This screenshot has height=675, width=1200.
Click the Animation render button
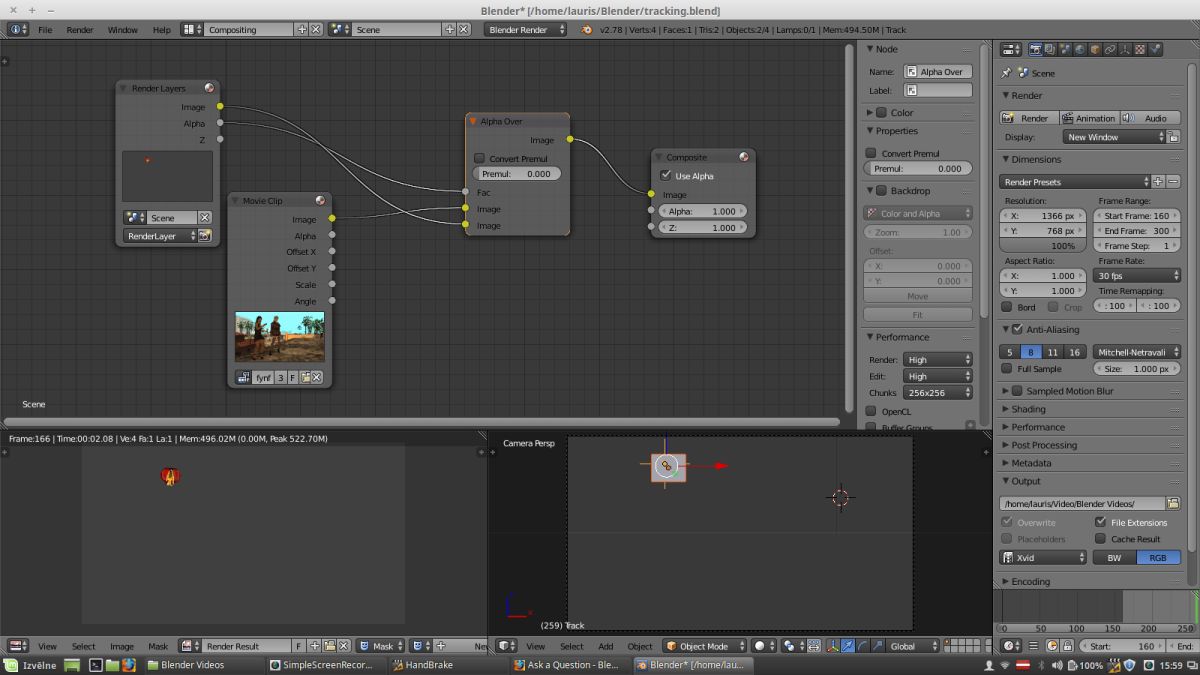pos(1088,118)
